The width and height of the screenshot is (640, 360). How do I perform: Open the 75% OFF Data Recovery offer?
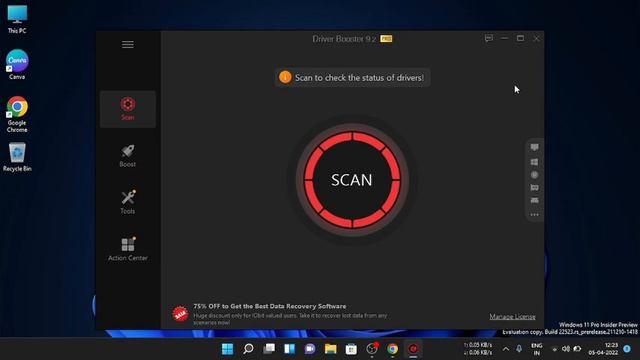pos(270,306)
